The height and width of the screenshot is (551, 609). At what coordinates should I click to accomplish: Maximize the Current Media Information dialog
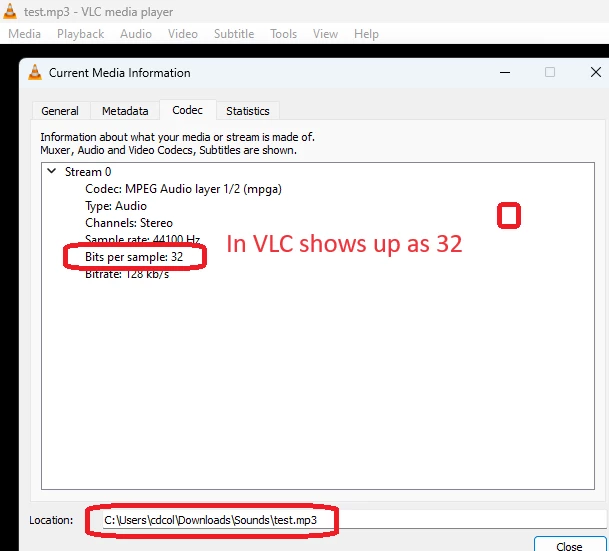point(550,72)
